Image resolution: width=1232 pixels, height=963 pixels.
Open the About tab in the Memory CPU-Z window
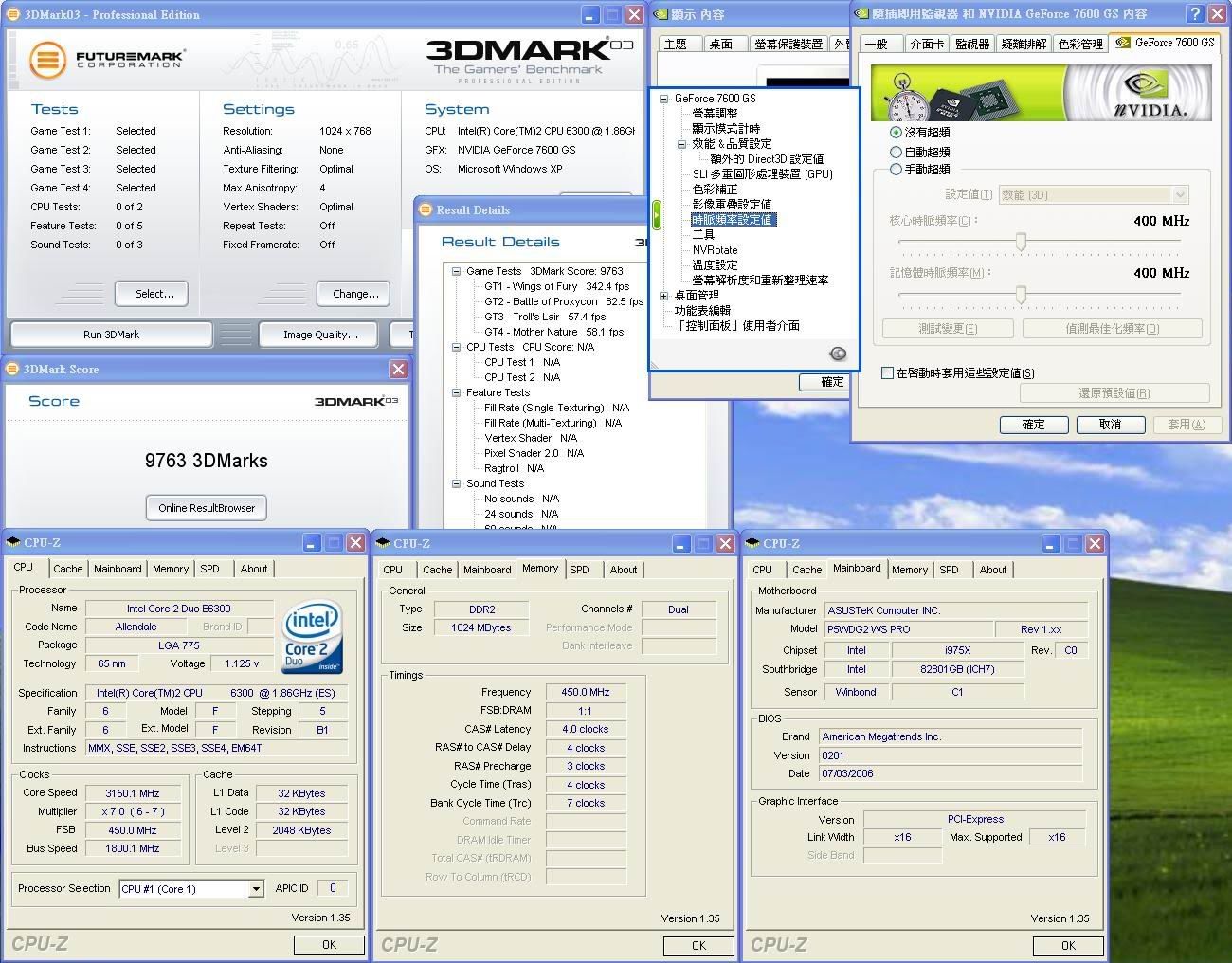point(623,570)
